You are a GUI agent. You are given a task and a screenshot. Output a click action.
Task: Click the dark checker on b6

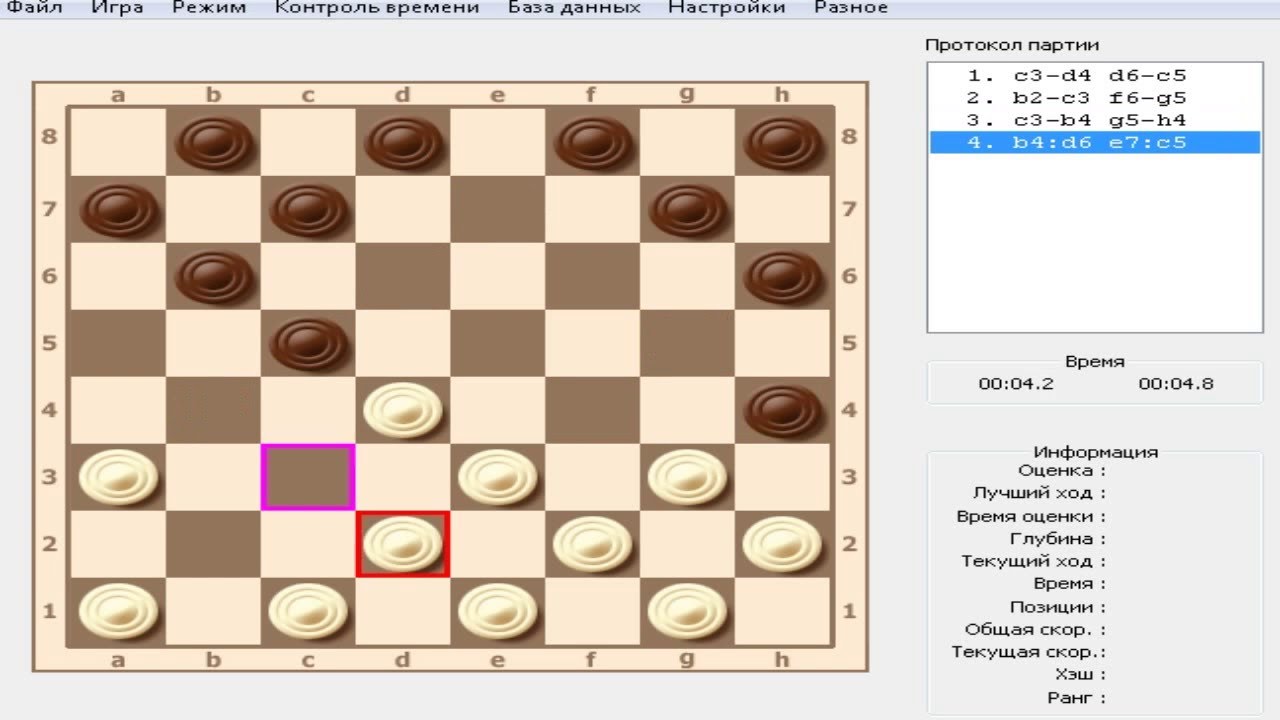coord(213,276)
